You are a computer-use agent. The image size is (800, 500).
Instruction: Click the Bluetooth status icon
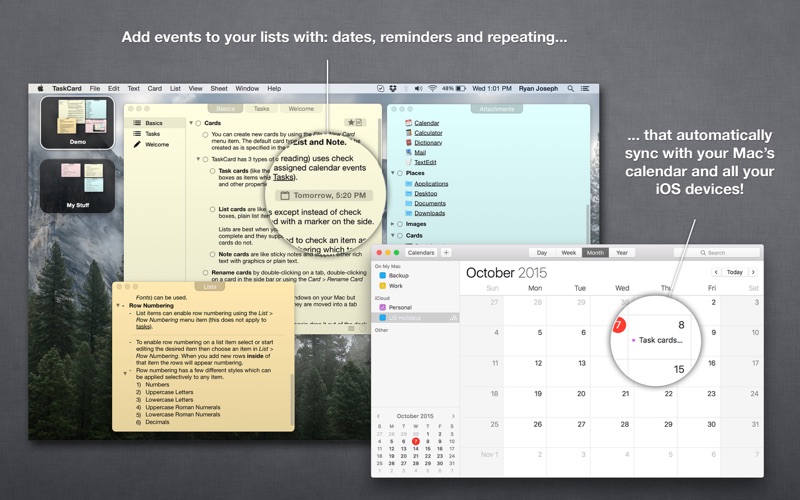coord(406,88)
